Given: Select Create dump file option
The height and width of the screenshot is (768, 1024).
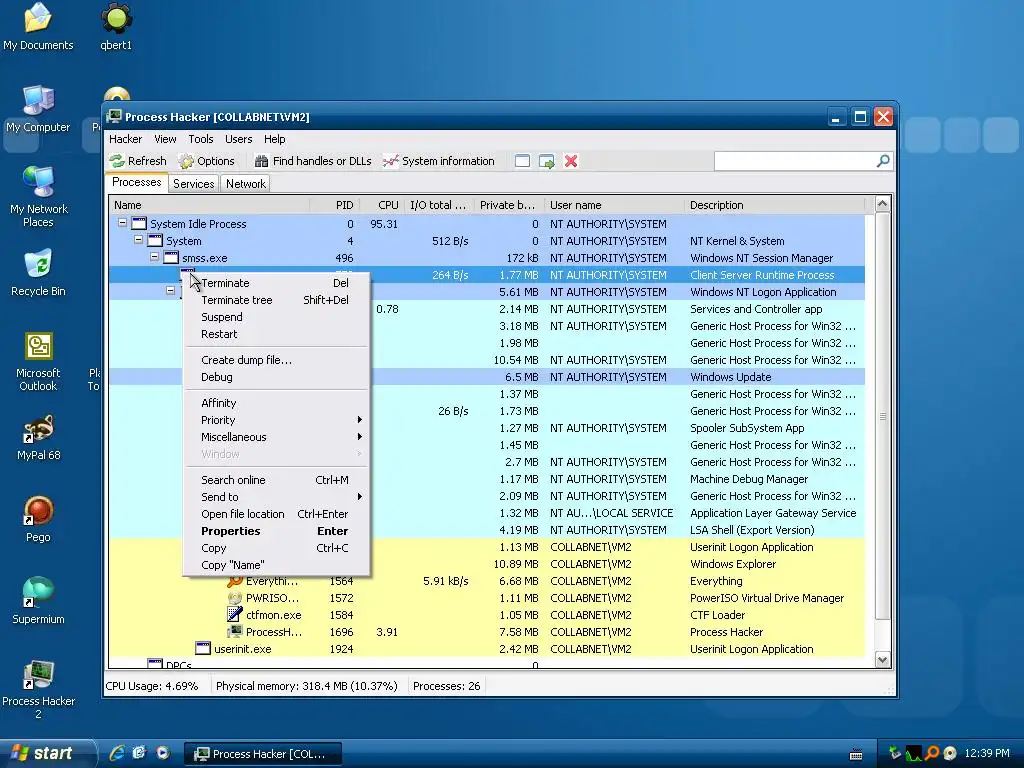Looking at the screenshot, I should coord(276,360).
